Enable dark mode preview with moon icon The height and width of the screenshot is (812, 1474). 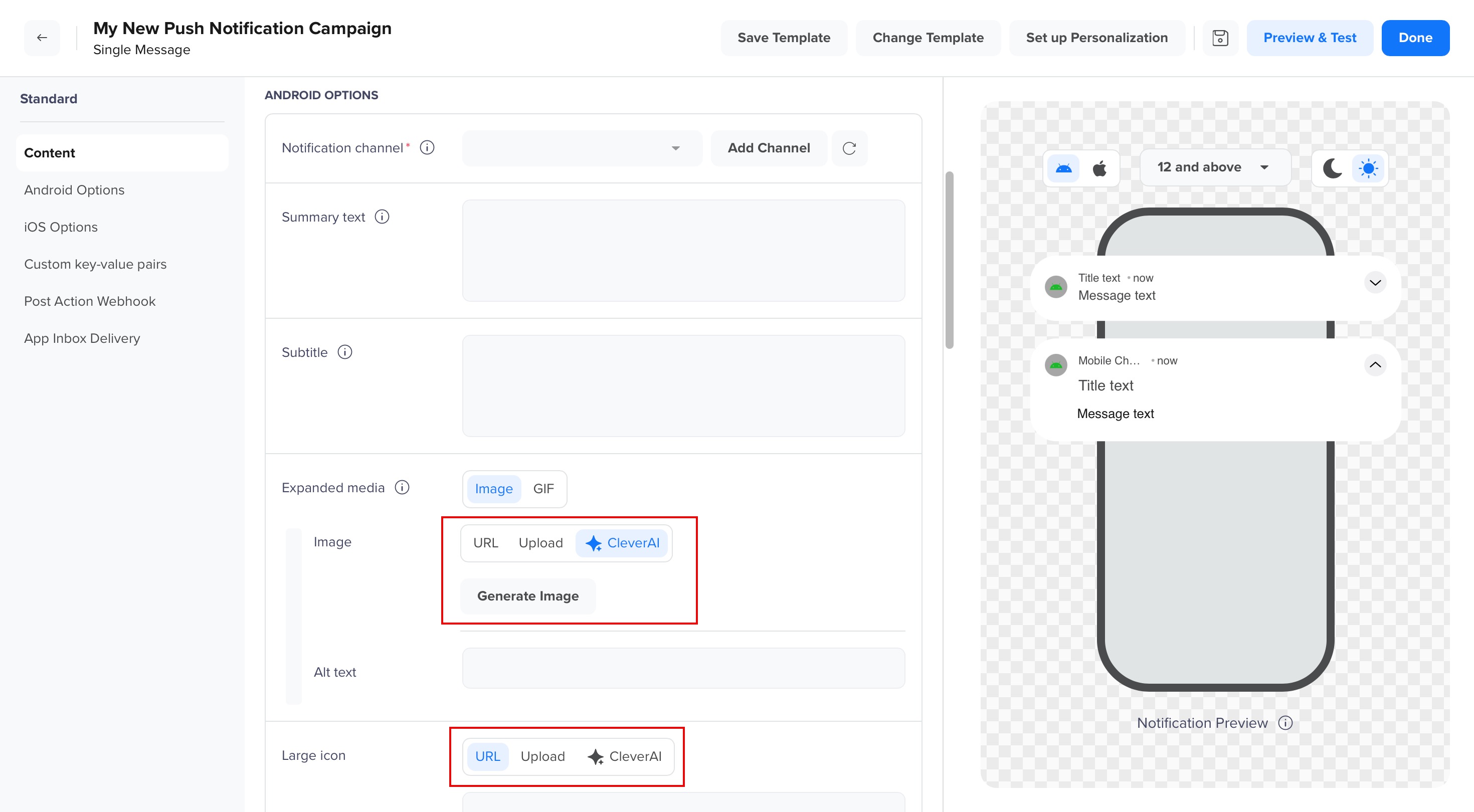1332,168
